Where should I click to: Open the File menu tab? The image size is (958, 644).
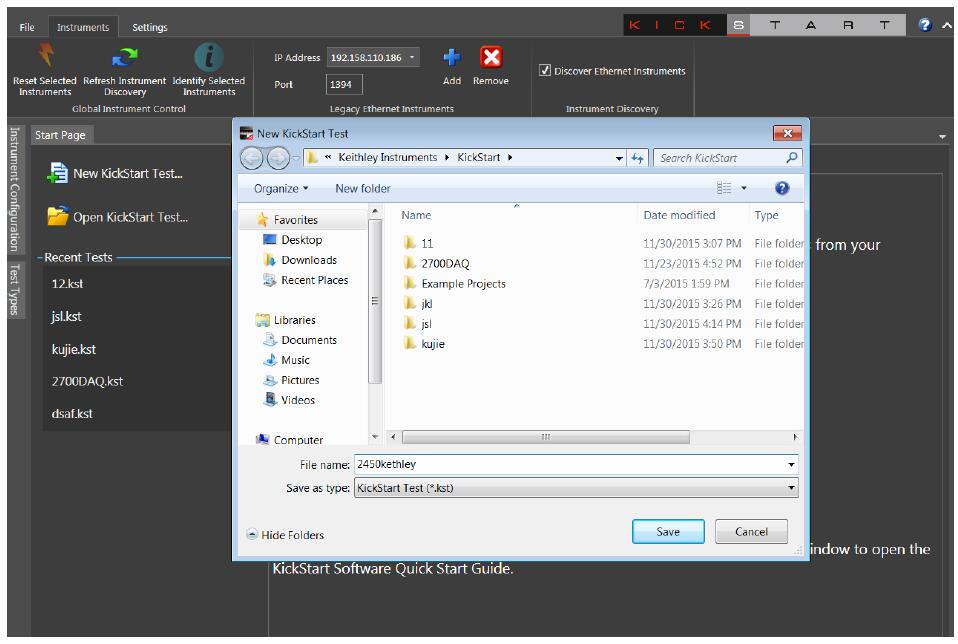(x=27, y=27)
